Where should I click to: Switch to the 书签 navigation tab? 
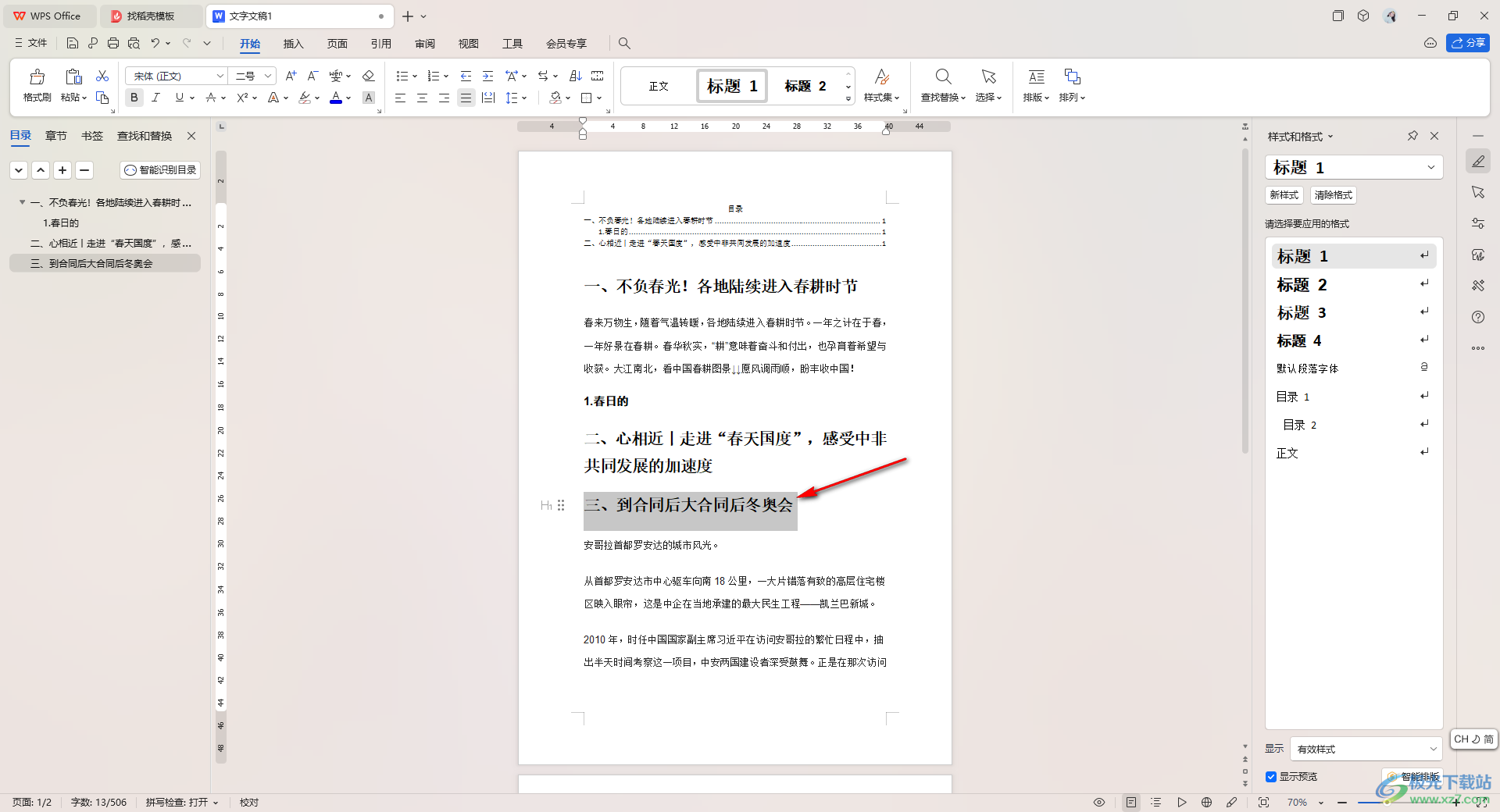[x=92, y=136]
